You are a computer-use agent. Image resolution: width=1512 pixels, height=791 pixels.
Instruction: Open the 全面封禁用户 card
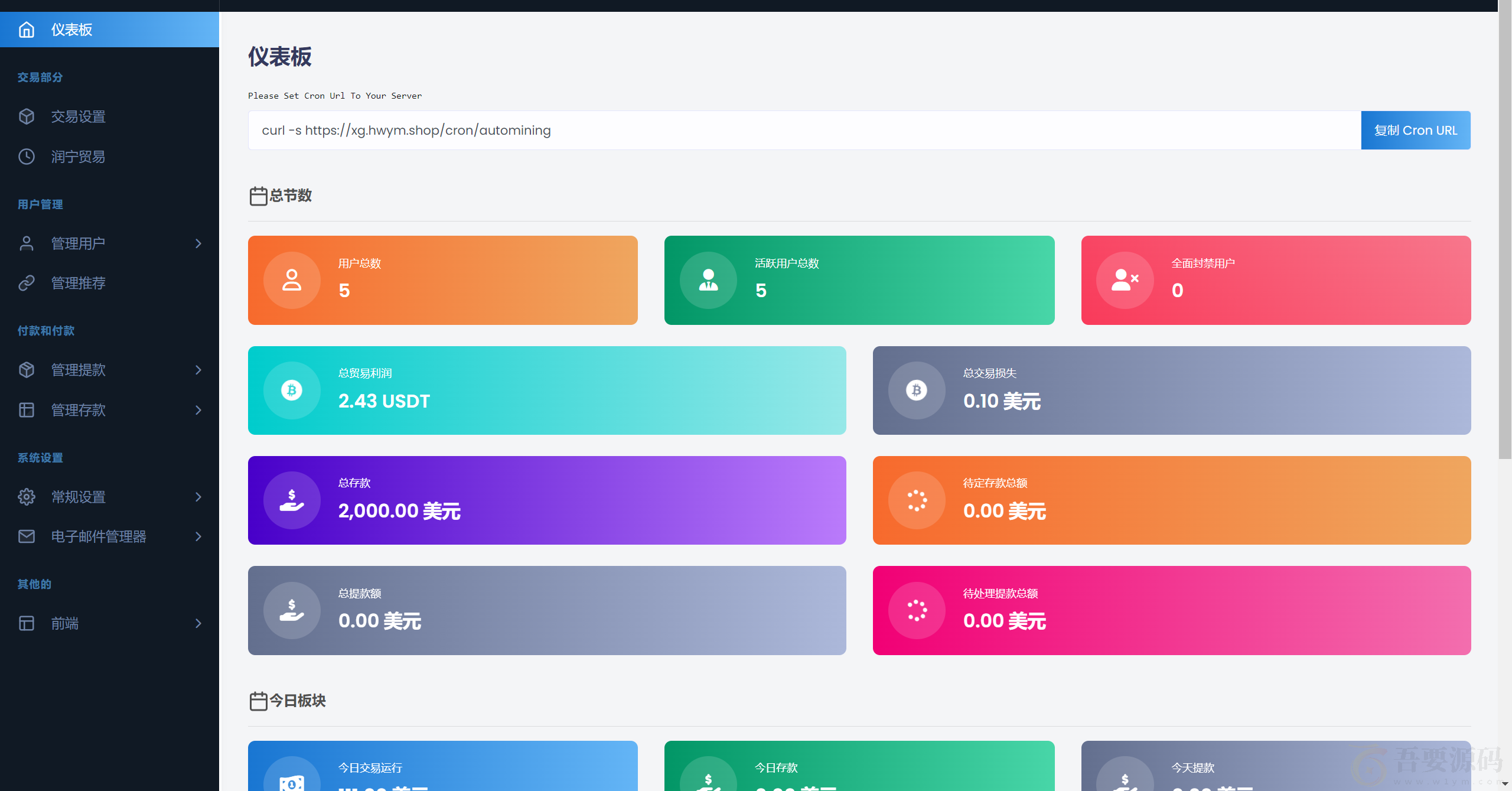click(1276, 280)
